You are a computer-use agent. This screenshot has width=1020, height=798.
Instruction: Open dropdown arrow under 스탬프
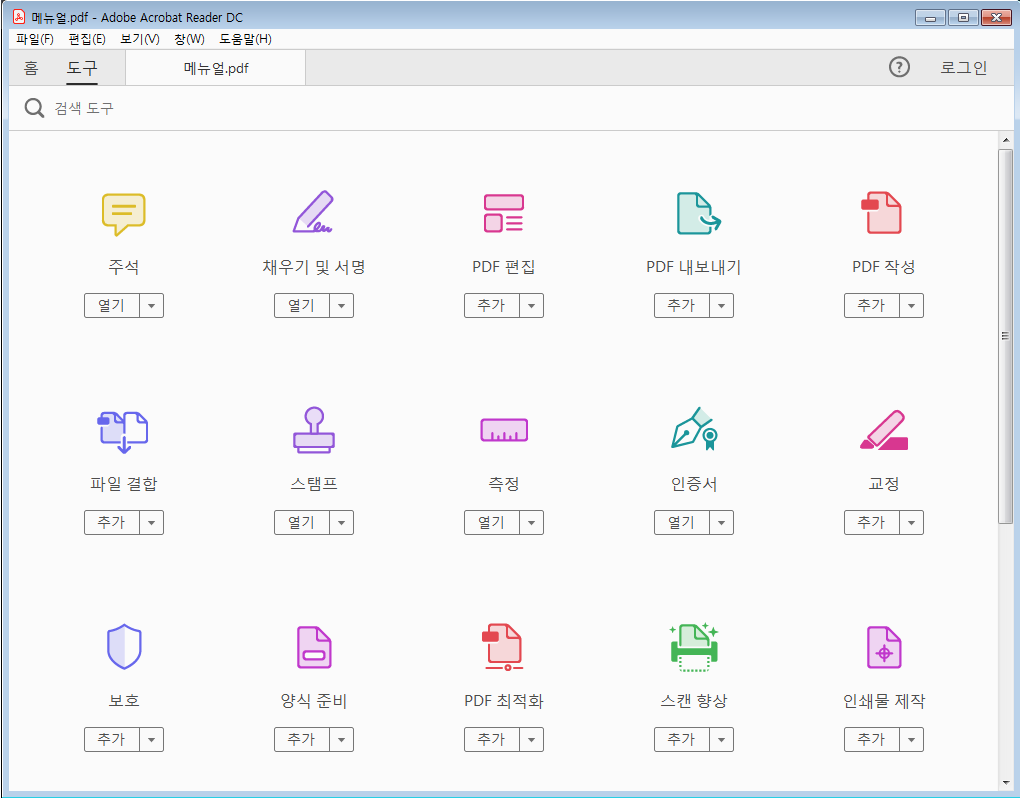point(342,523)
